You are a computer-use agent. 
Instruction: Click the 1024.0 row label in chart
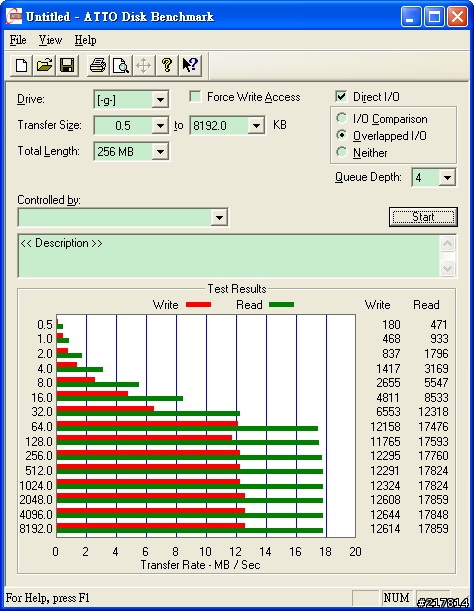point(35,486)
